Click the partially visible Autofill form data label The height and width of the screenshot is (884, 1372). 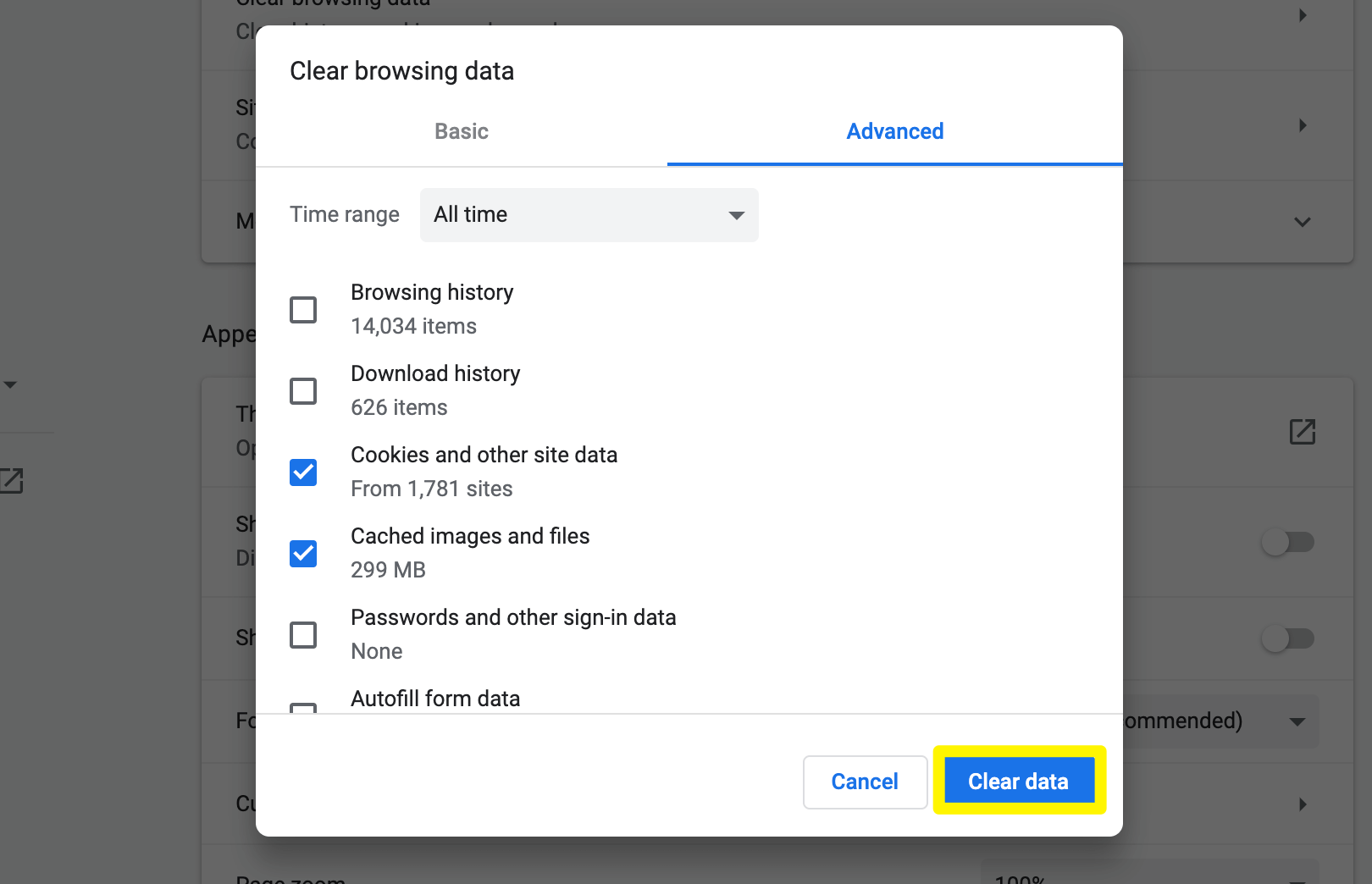tap(435, 699)
